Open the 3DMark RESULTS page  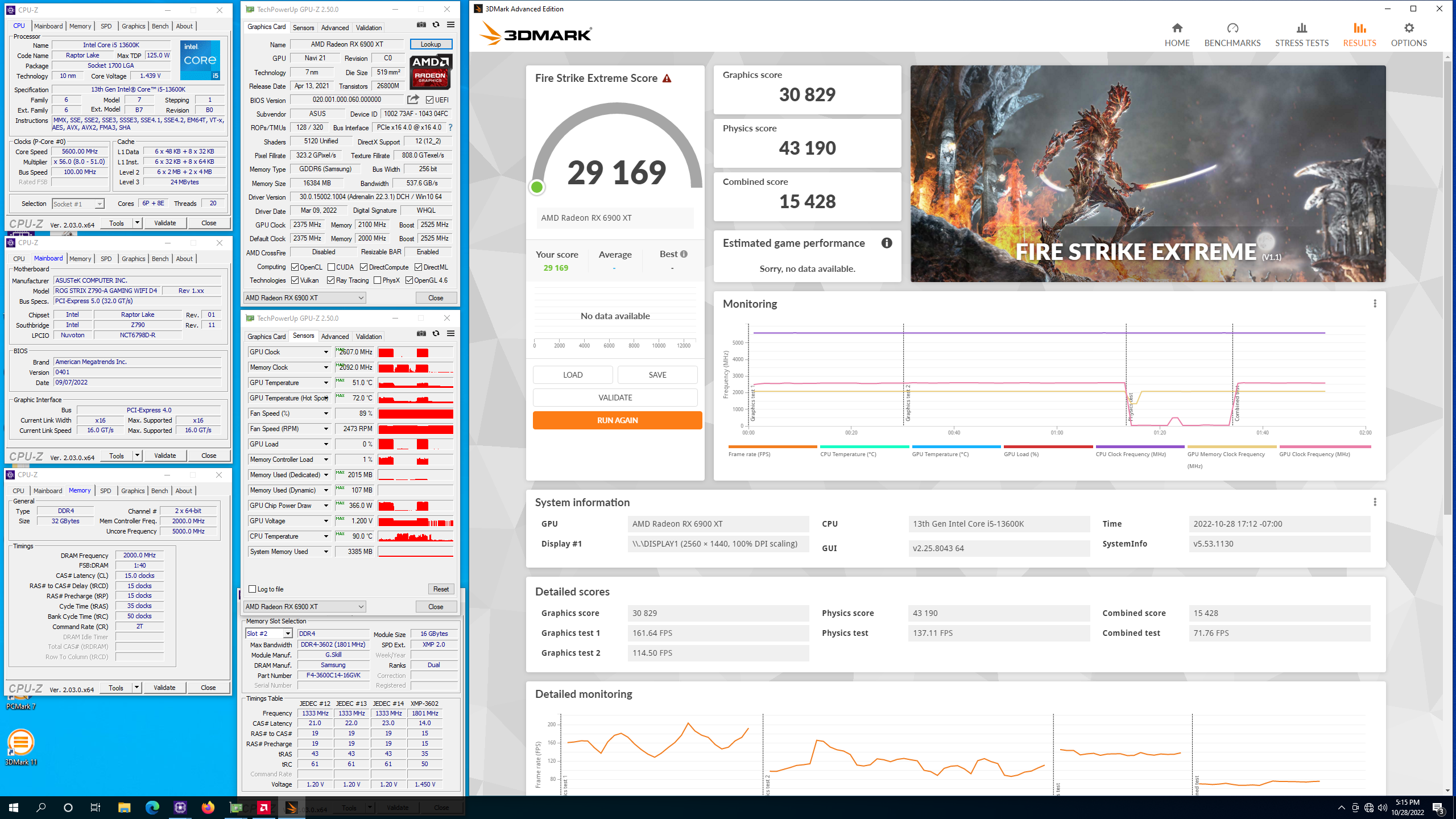[1359, 35]
